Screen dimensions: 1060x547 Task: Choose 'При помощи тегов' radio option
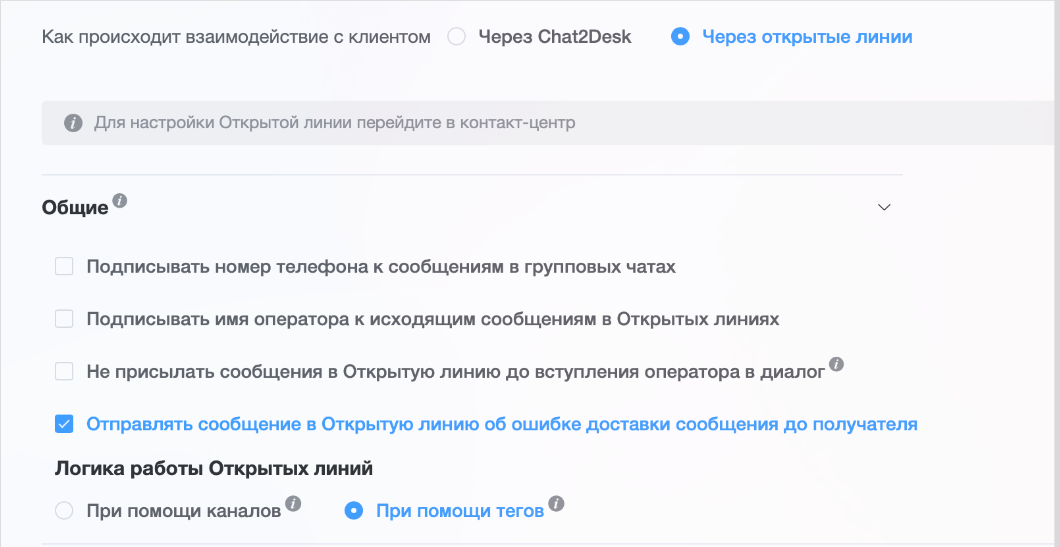353,511
